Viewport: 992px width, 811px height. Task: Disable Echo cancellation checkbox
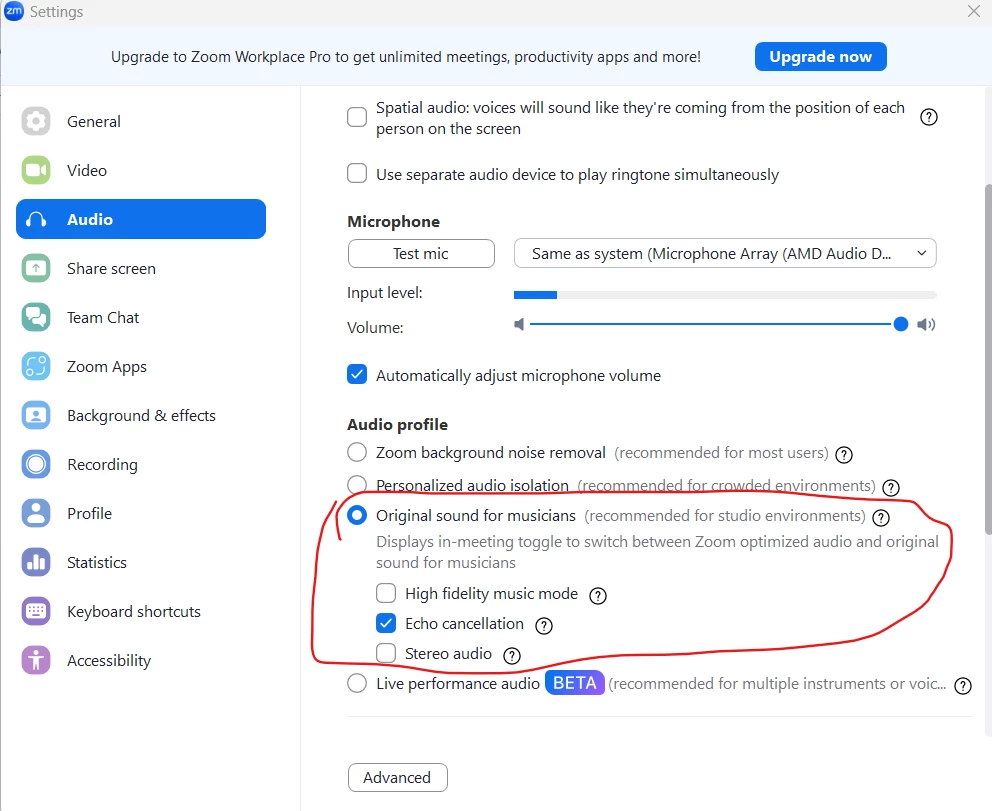(386, 623)
